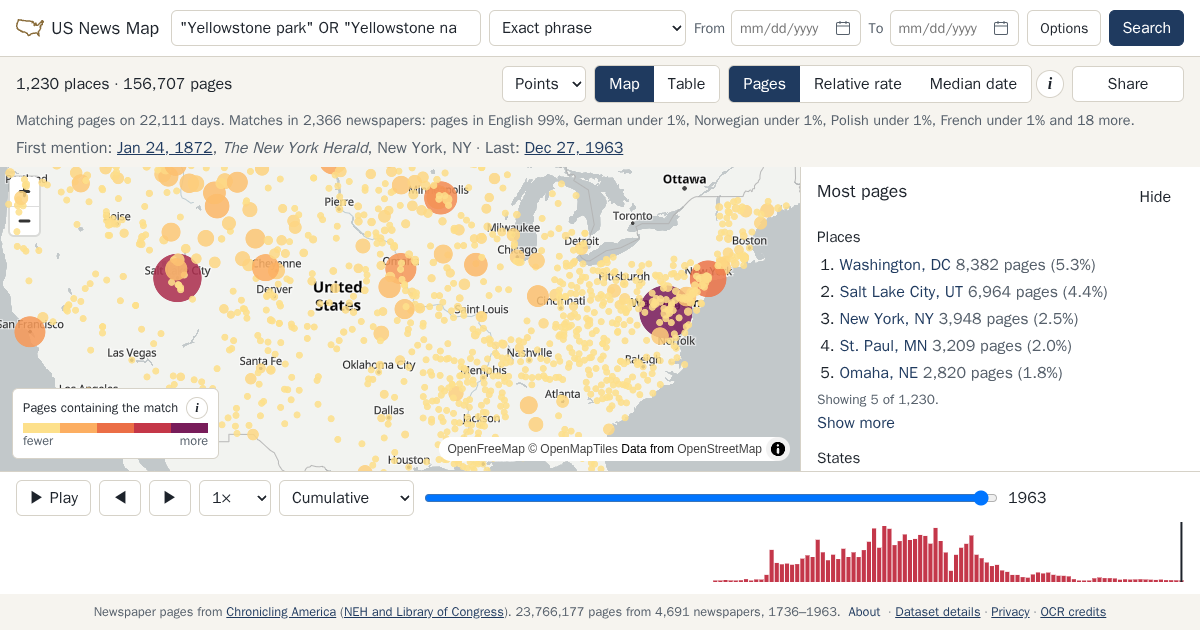Select the Pages metric

point(764,84)
